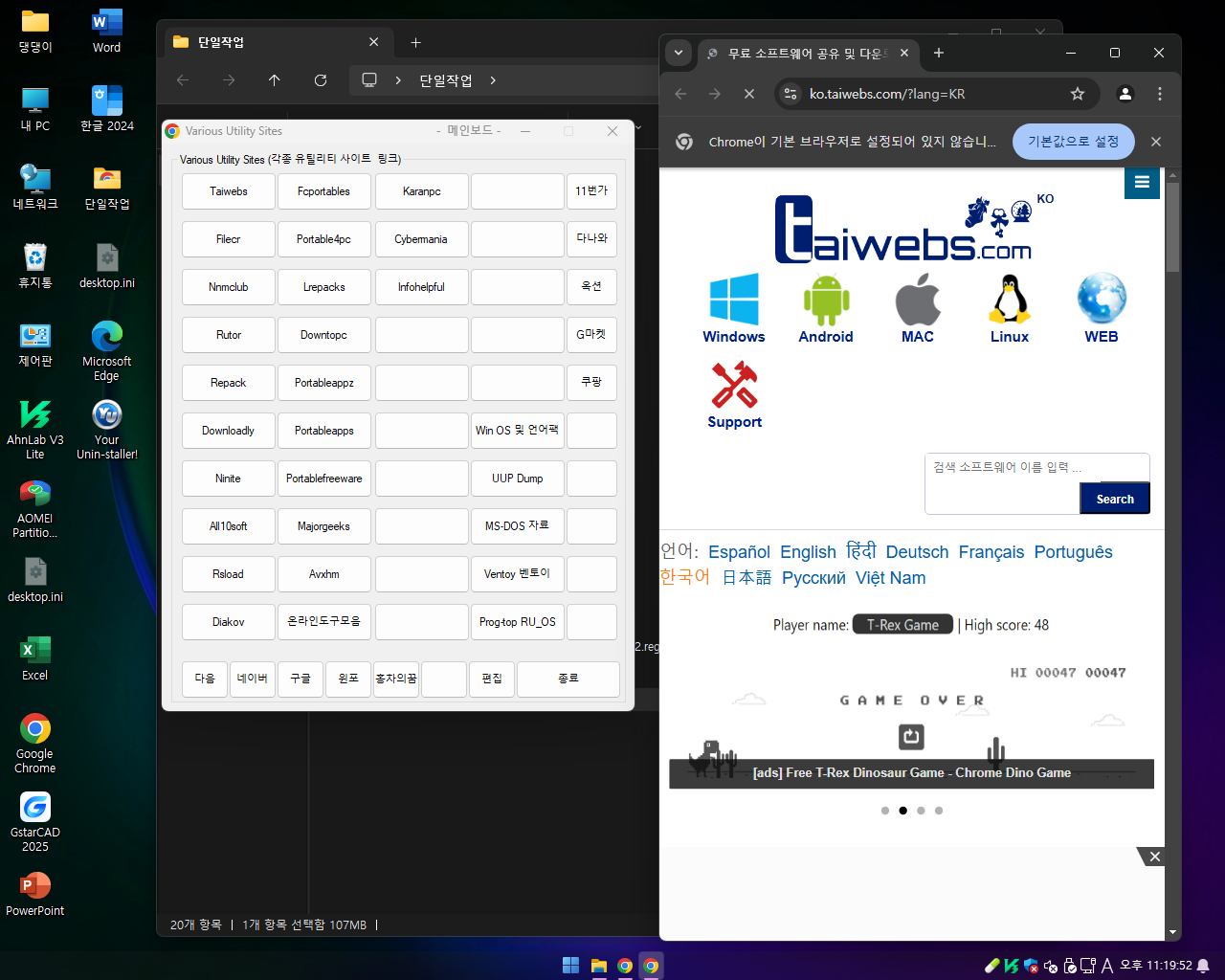The height and width of the screenshot is (980, 1225).
Task: Open the 한글 2024 desktop icon
Action: click(106, 109)
